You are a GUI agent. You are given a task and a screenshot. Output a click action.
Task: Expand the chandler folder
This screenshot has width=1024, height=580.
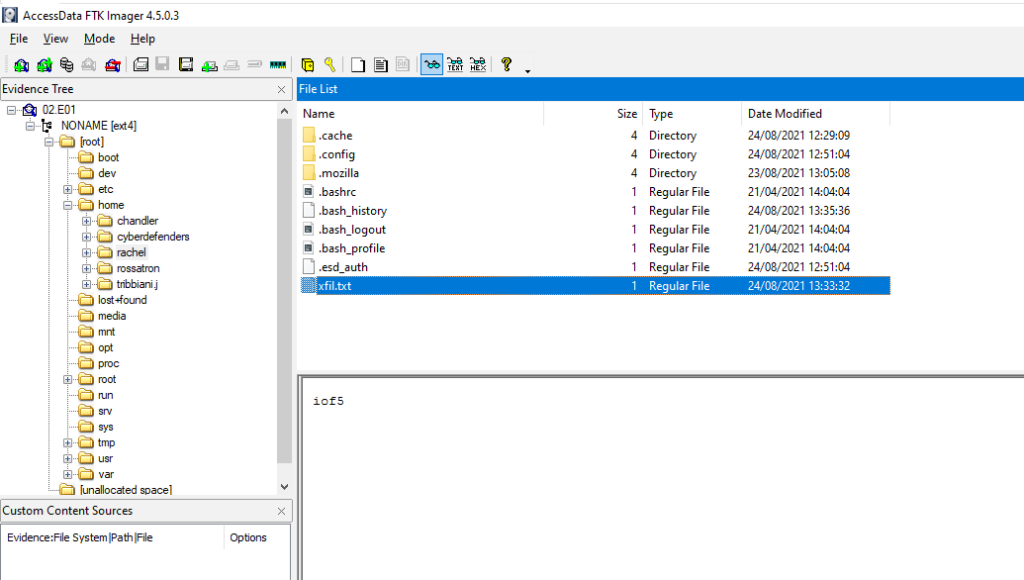click(87, 220)
